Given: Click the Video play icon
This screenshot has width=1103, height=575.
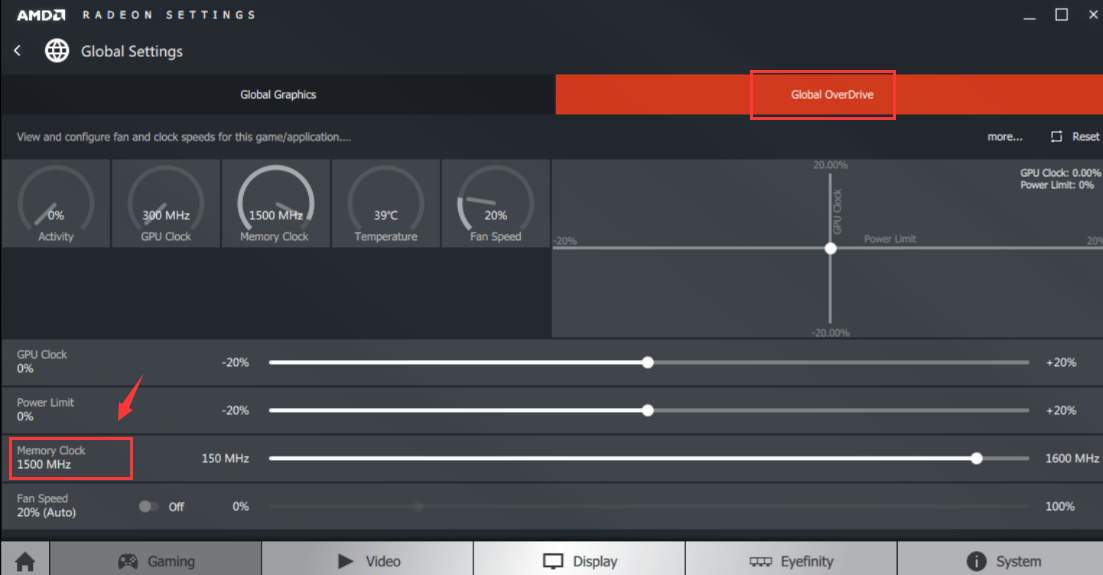Looking at the screenshot, I should [345, 561].
